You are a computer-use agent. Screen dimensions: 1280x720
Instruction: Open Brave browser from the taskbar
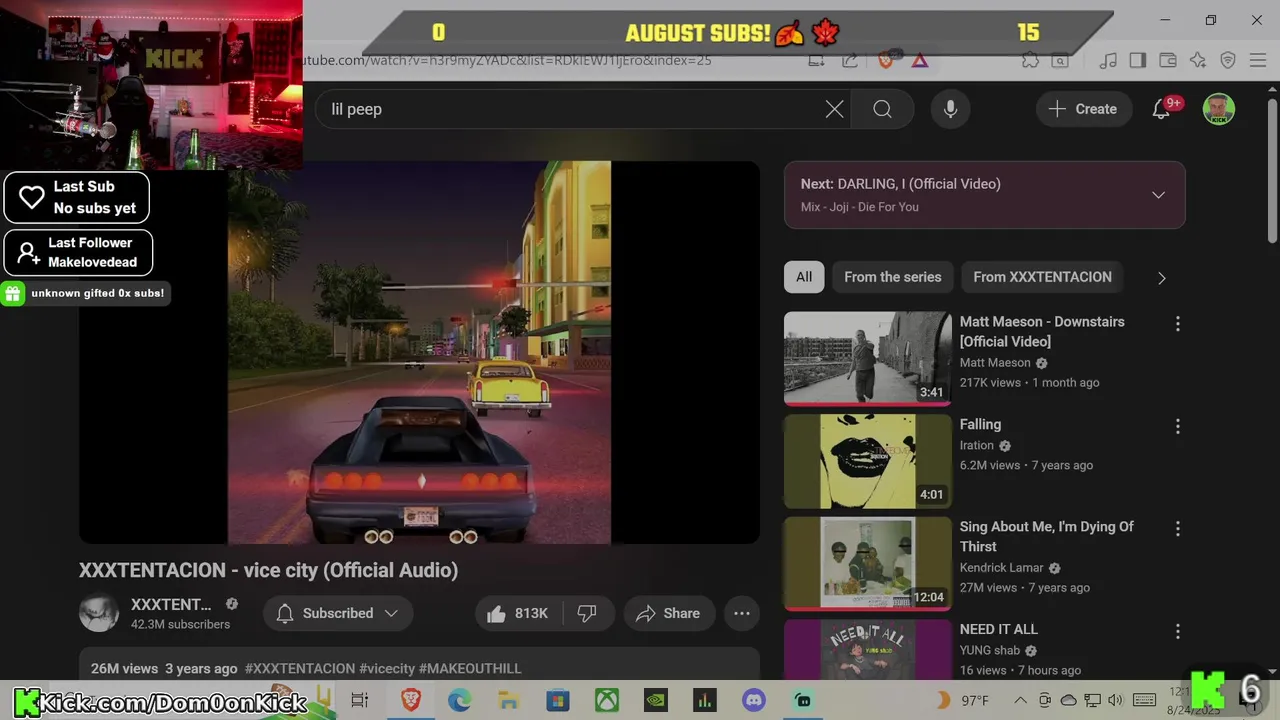coord(411,700)
